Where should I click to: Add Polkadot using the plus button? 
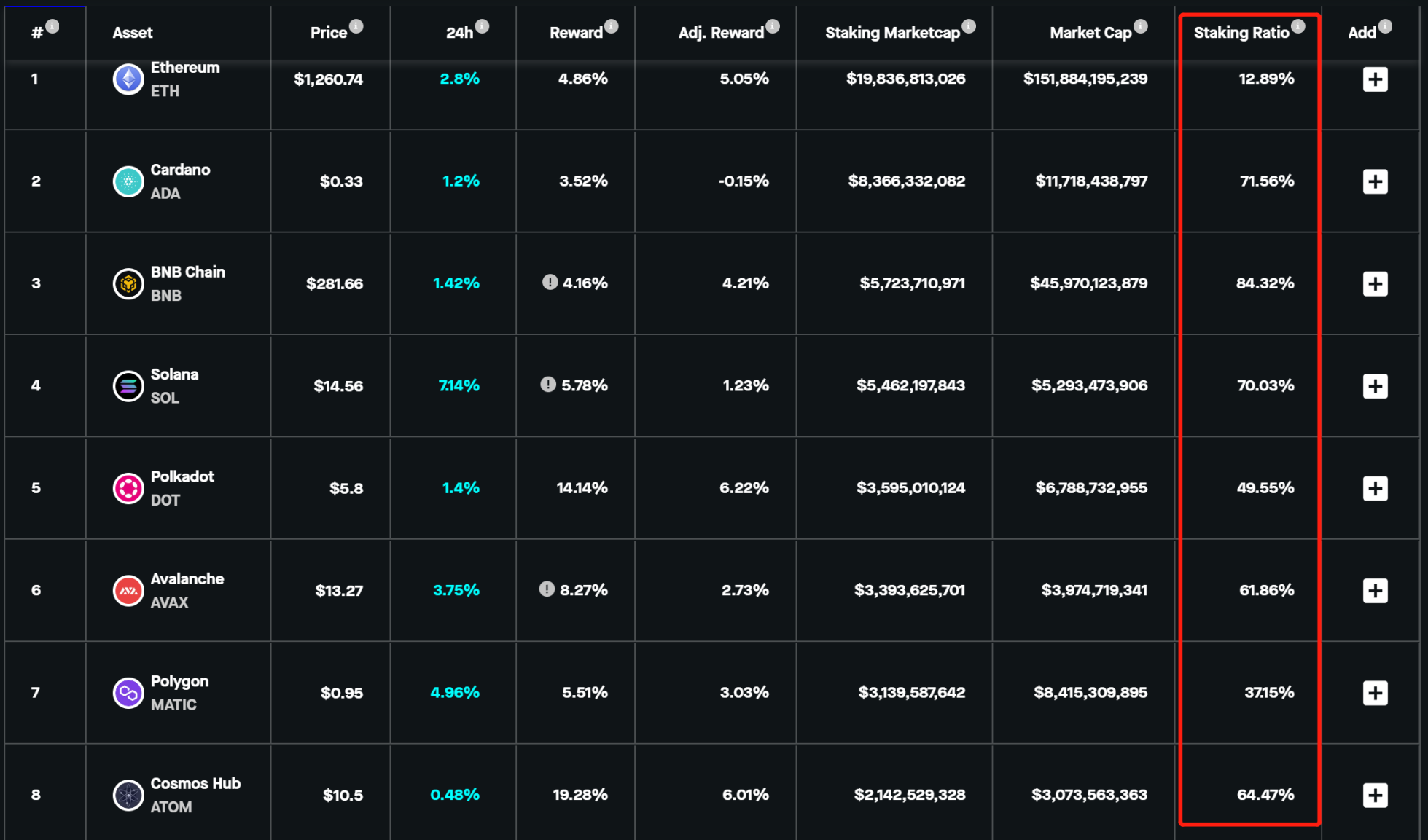[1375, 488]
